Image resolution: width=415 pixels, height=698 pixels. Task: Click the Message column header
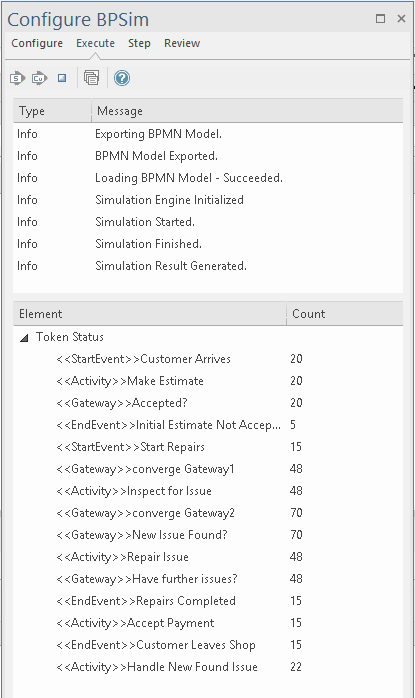click(247, 111)
